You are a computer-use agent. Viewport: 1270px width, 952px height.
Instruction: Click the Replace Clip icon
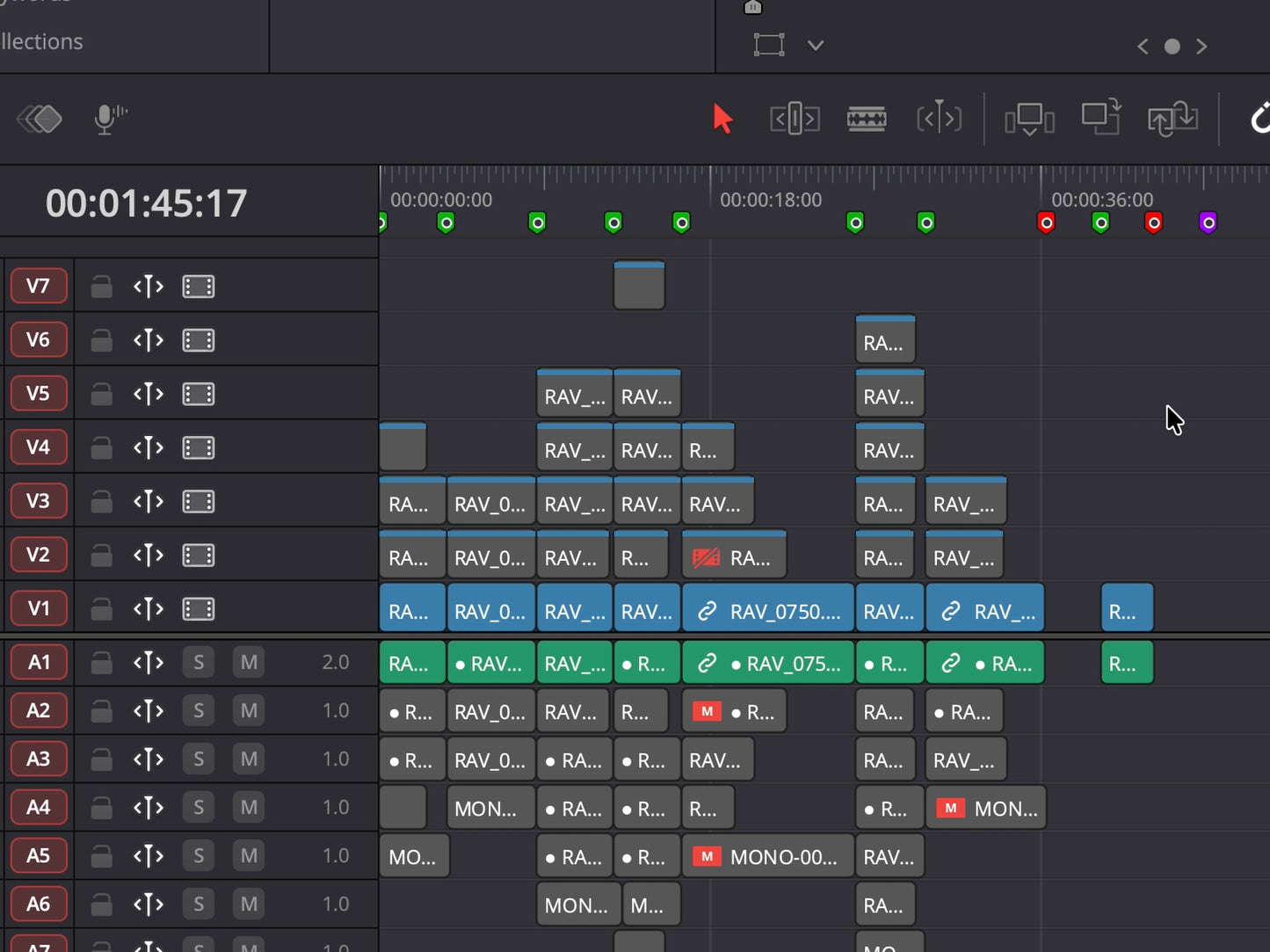tap(1172, 118)
